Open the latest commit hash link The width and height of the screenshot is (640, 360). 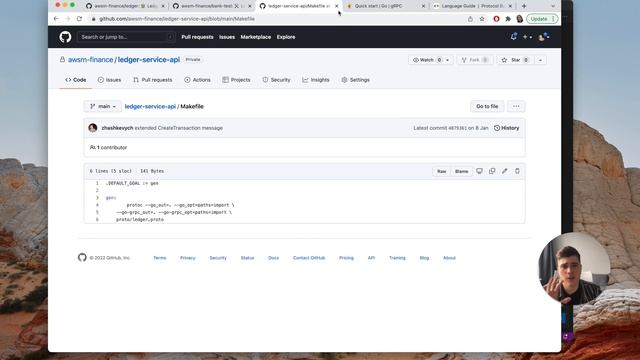[457, 128]
